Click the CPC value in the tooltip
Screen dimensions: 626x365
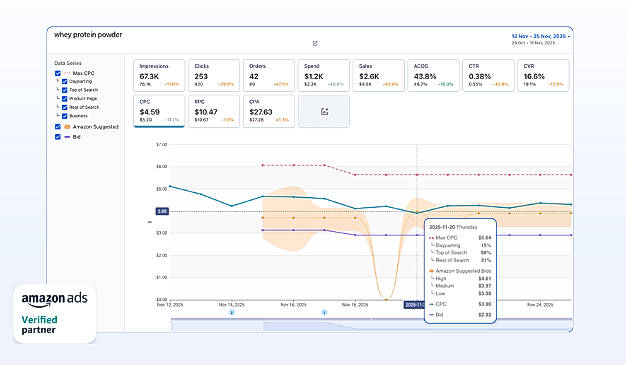(485, 304)
